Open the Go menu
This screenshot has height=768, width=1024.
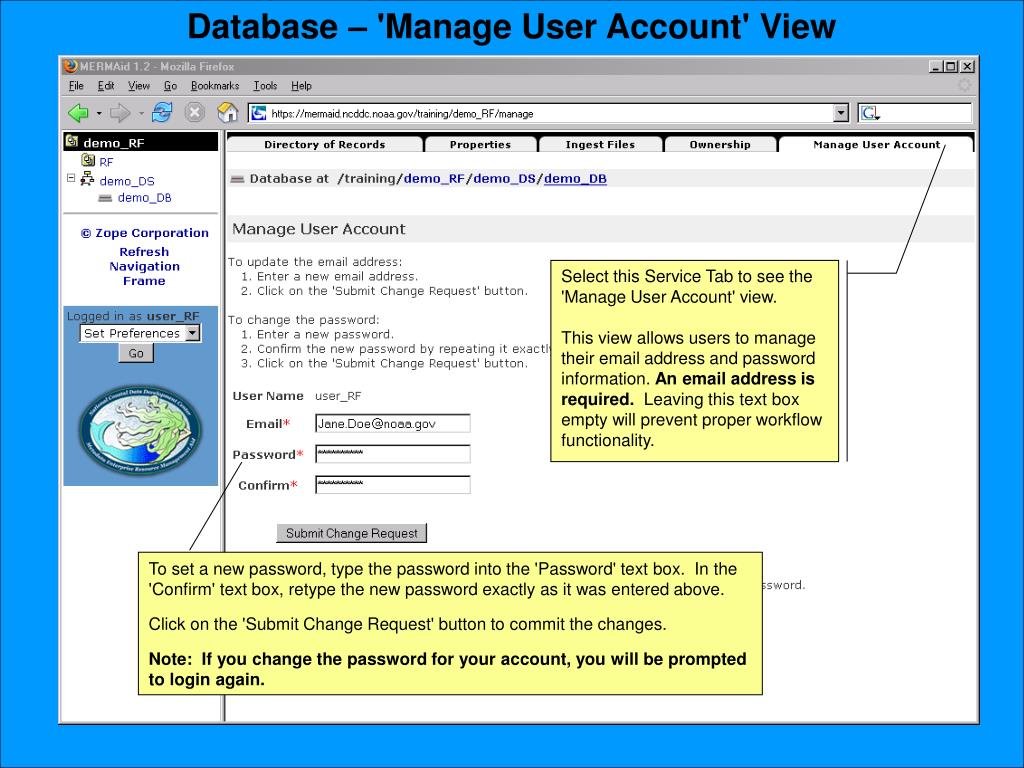(170, 86)
